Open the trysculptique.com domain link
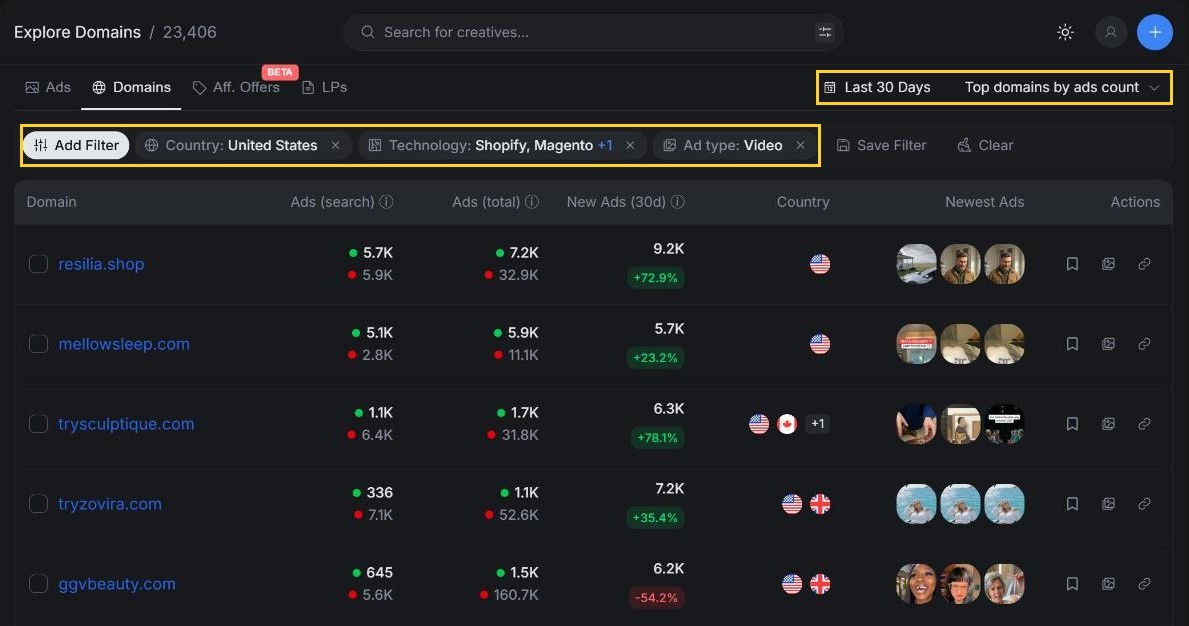1189x626 pixels. tap(126, 424)
